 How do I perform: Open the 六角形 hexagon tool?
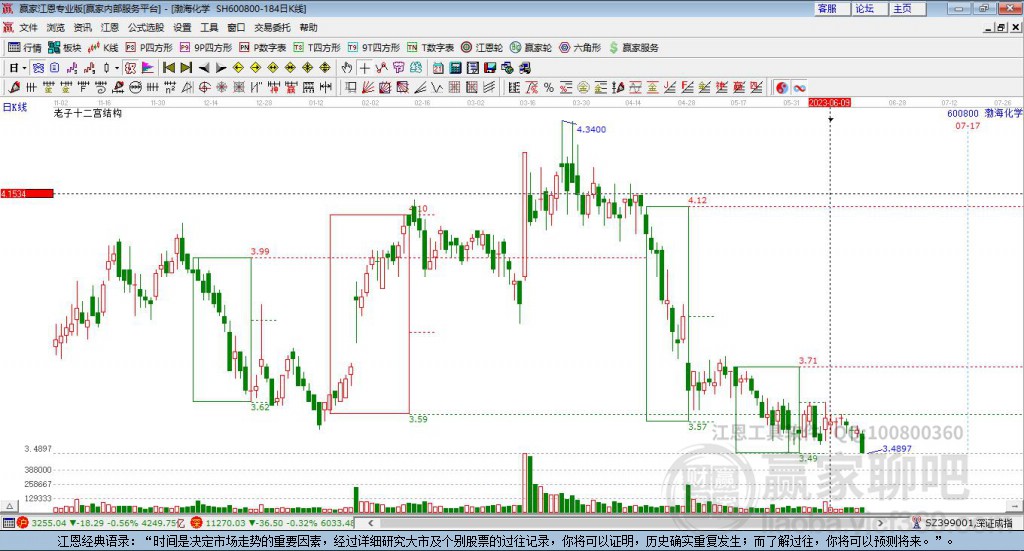pyautogui.click(x=580, y=48)
